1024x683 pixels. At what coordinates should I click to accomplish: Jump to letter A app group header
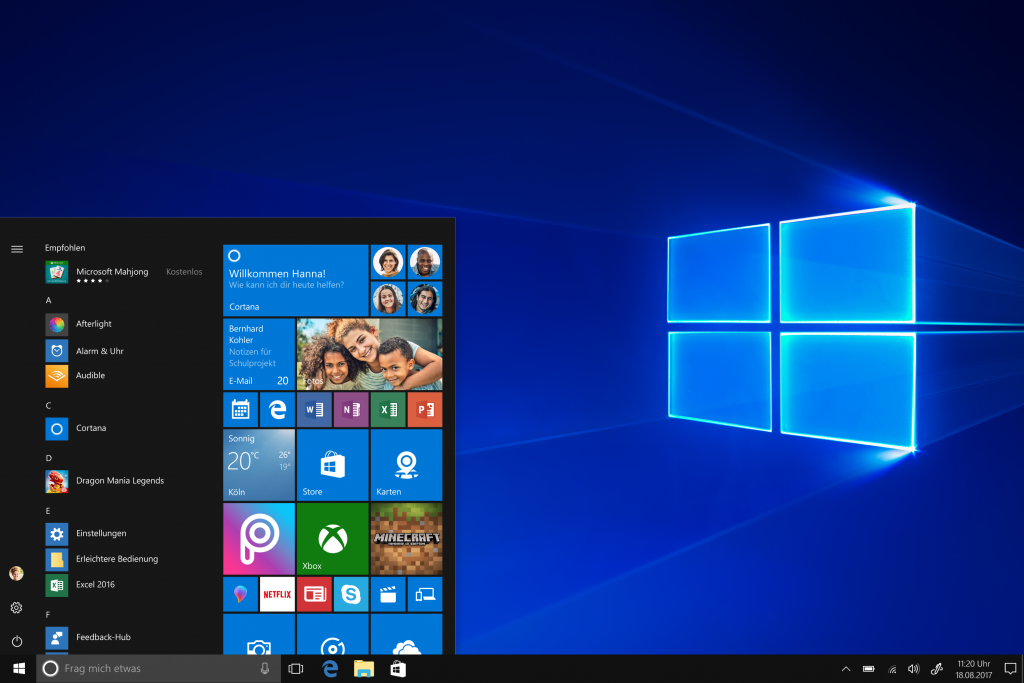tap(48, 300)
